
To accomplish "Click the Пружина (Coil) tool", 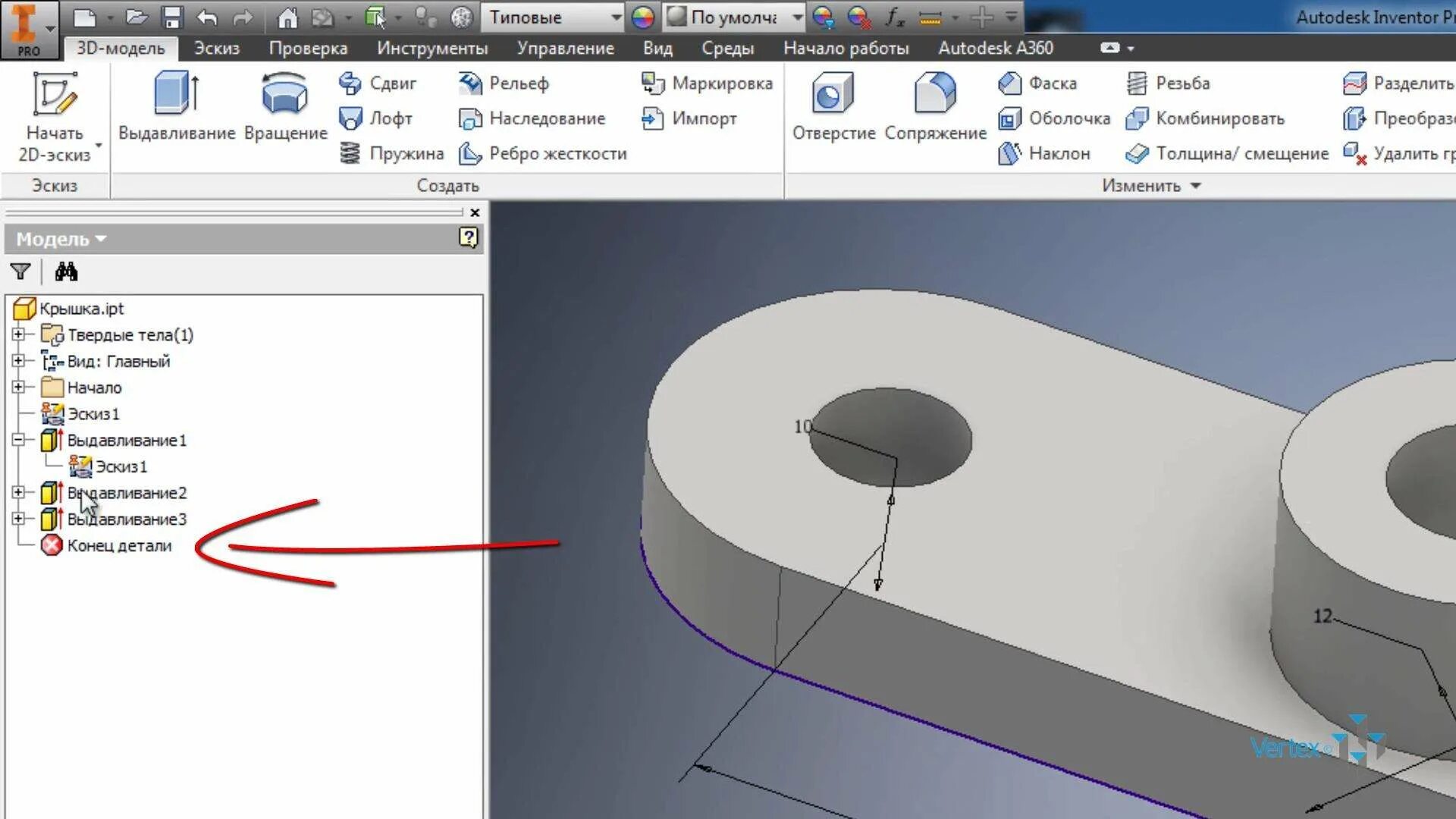I will (x=391, y=153).
